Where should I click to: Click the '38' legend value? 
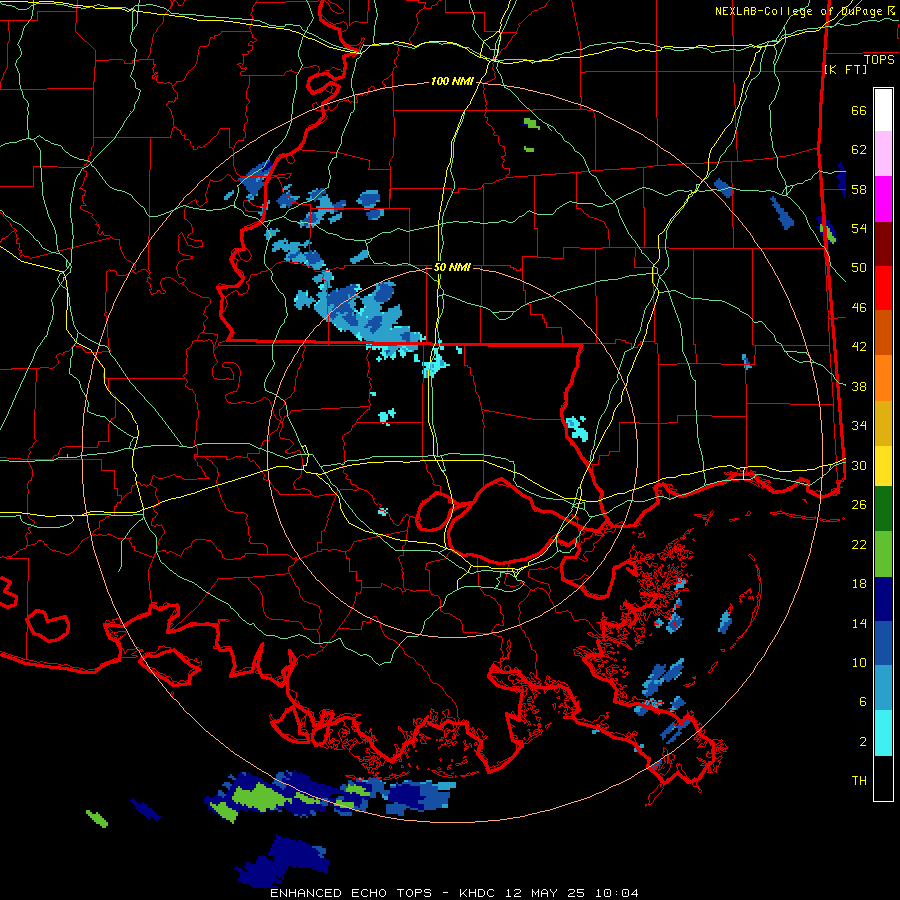(859, 386)
